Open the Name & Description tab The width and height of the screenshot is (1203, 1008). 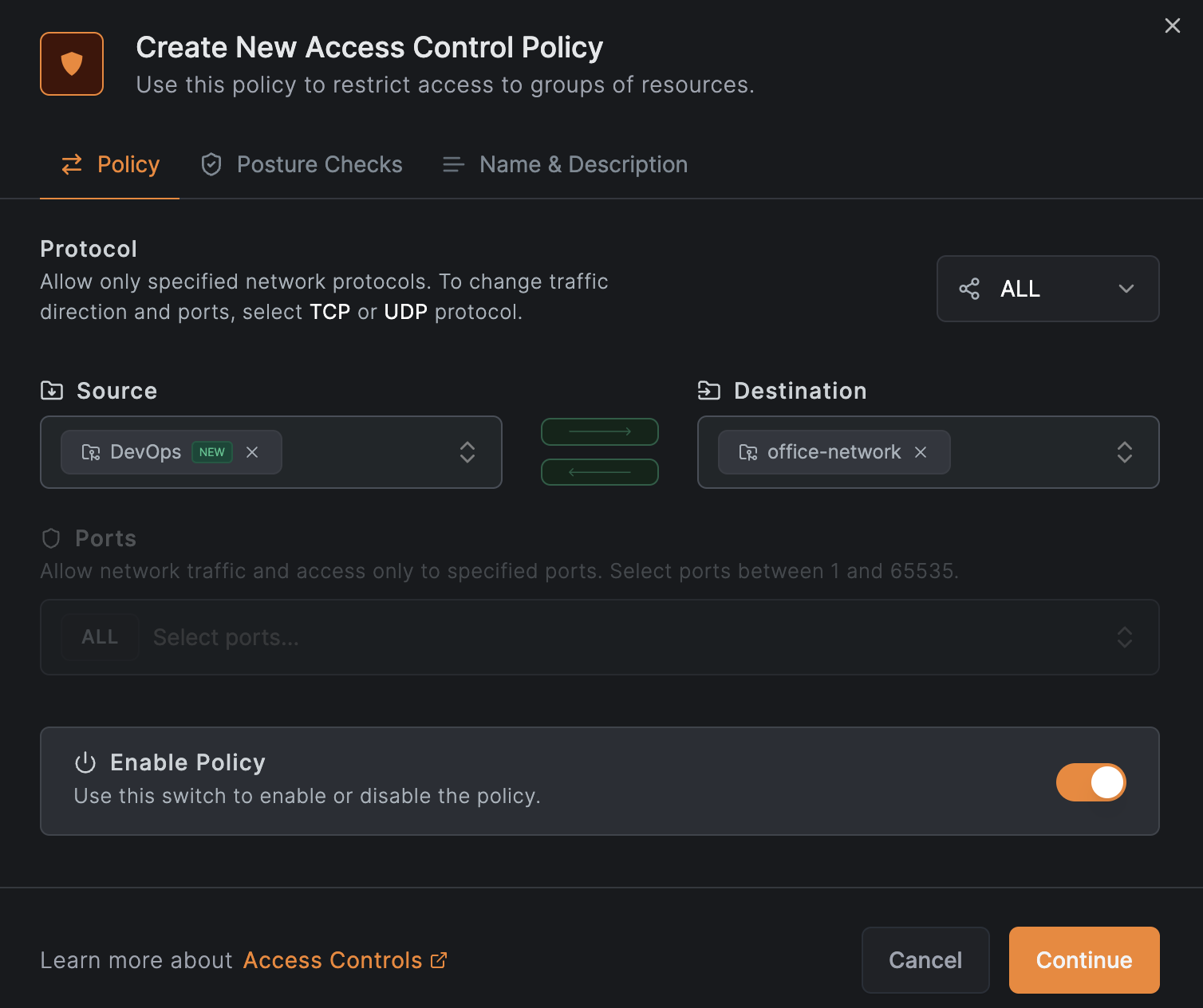(566, 164)
